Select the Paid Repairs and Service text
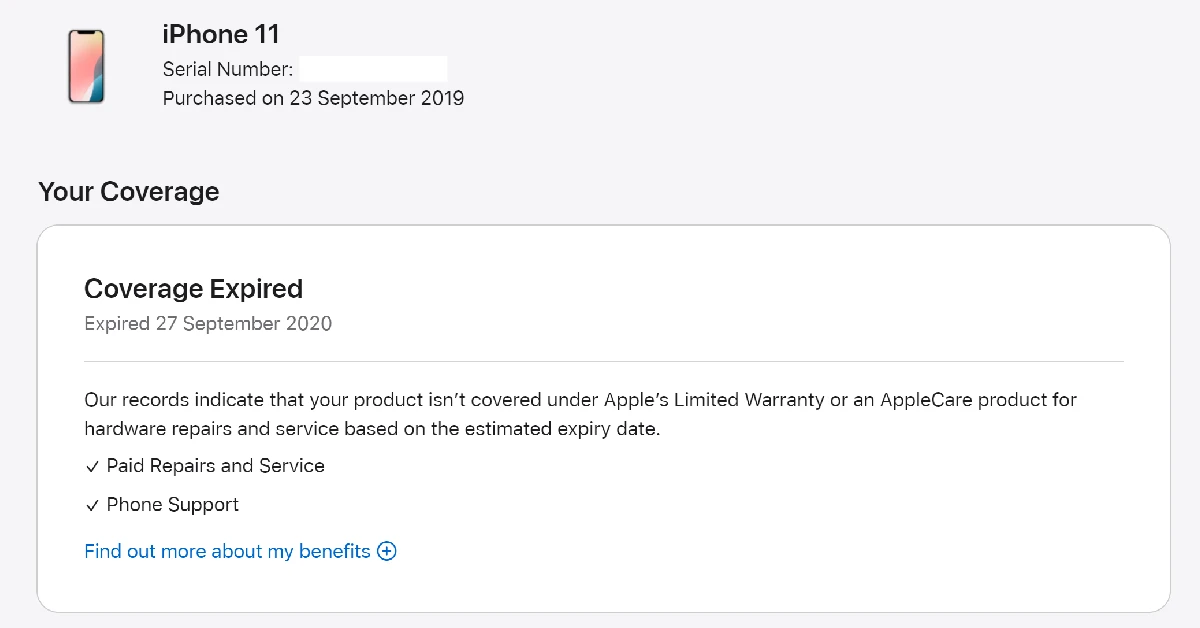Screen dimensions: 1200x628 point(215,466)
